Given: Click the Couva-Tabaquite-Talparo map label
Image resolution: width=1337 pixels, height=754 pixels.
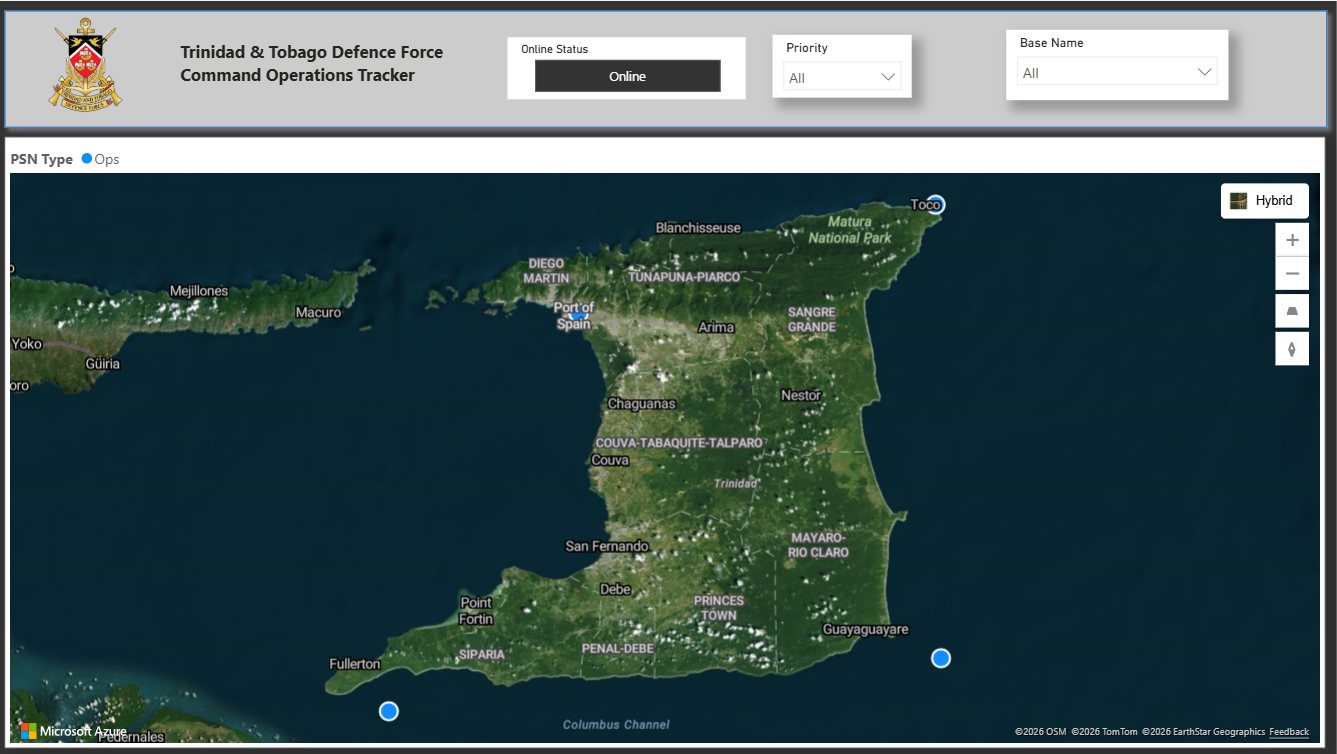Looking at the screenshot, I should coord(679,442).
